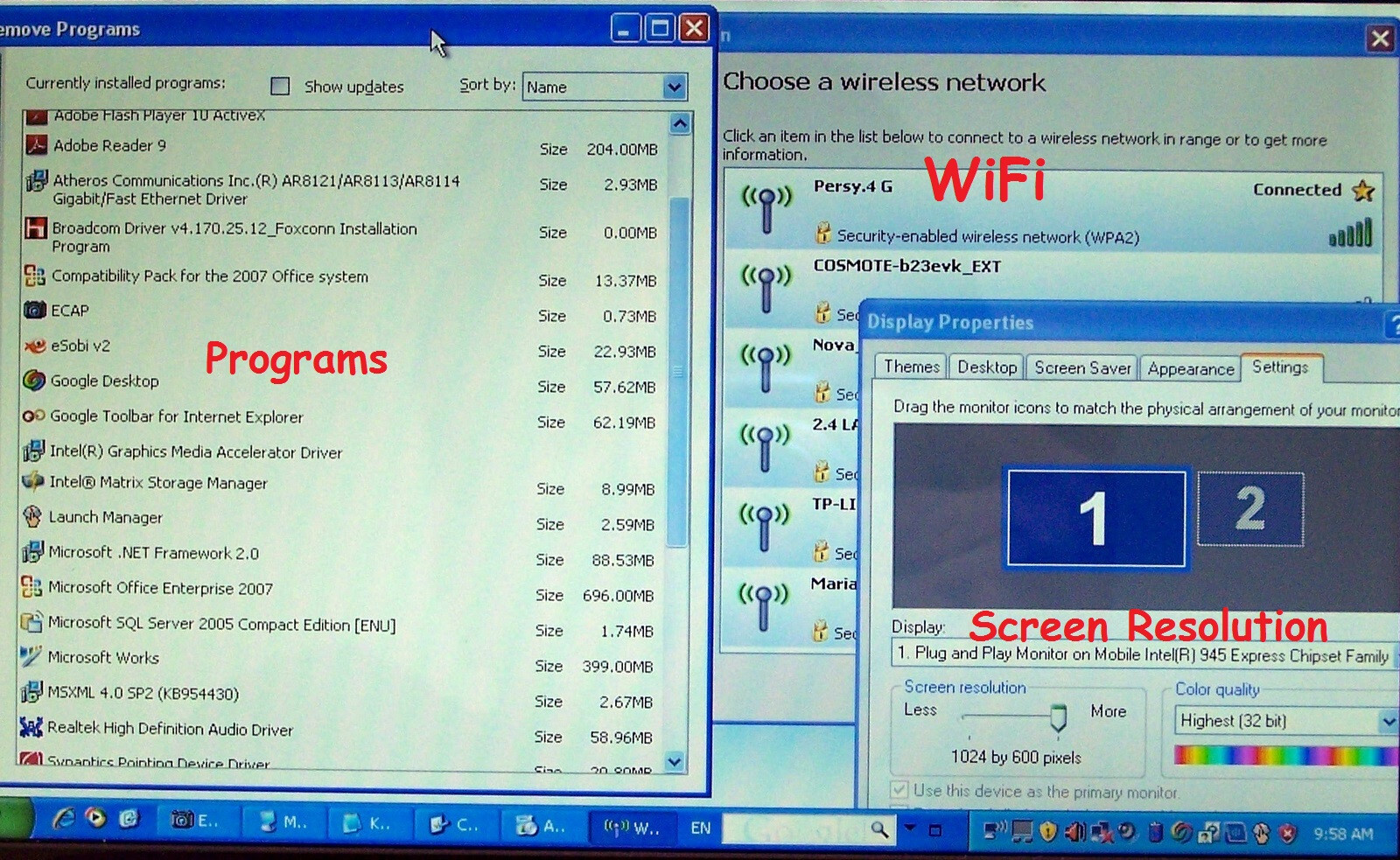Click the eSobi v2 icon
The width and height of the screenshot is (1400, 860).
[x=34, y=346]
